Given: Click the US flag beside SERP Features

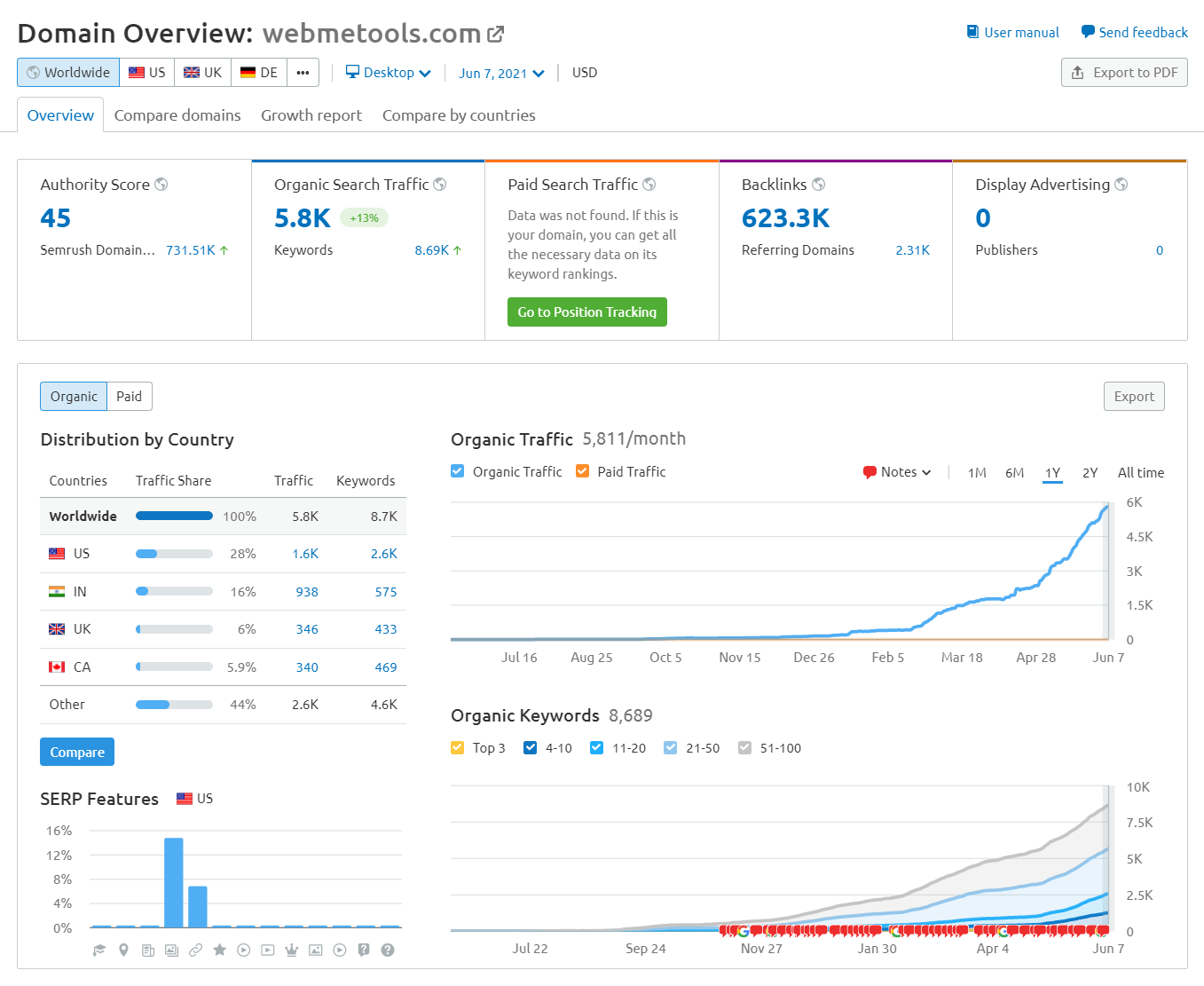Looking at the screenshot, I should pos(185,799).
